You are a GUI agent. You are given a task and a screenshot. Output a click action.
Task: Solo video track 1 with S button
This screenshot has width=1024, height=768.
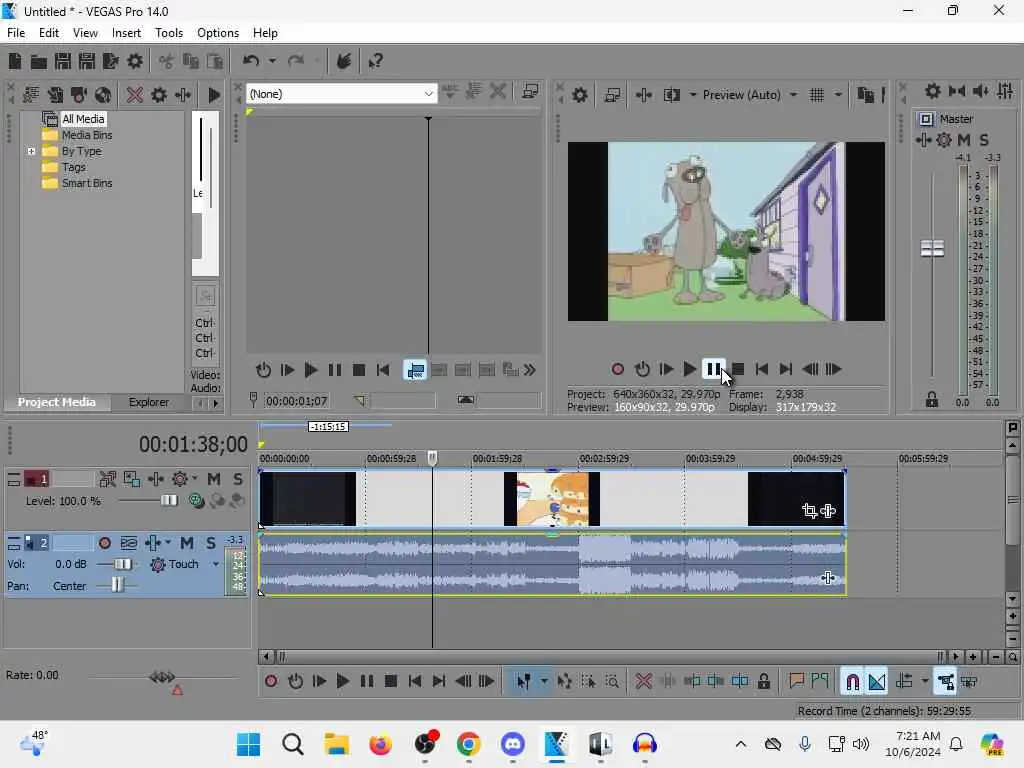click(238, 479)
